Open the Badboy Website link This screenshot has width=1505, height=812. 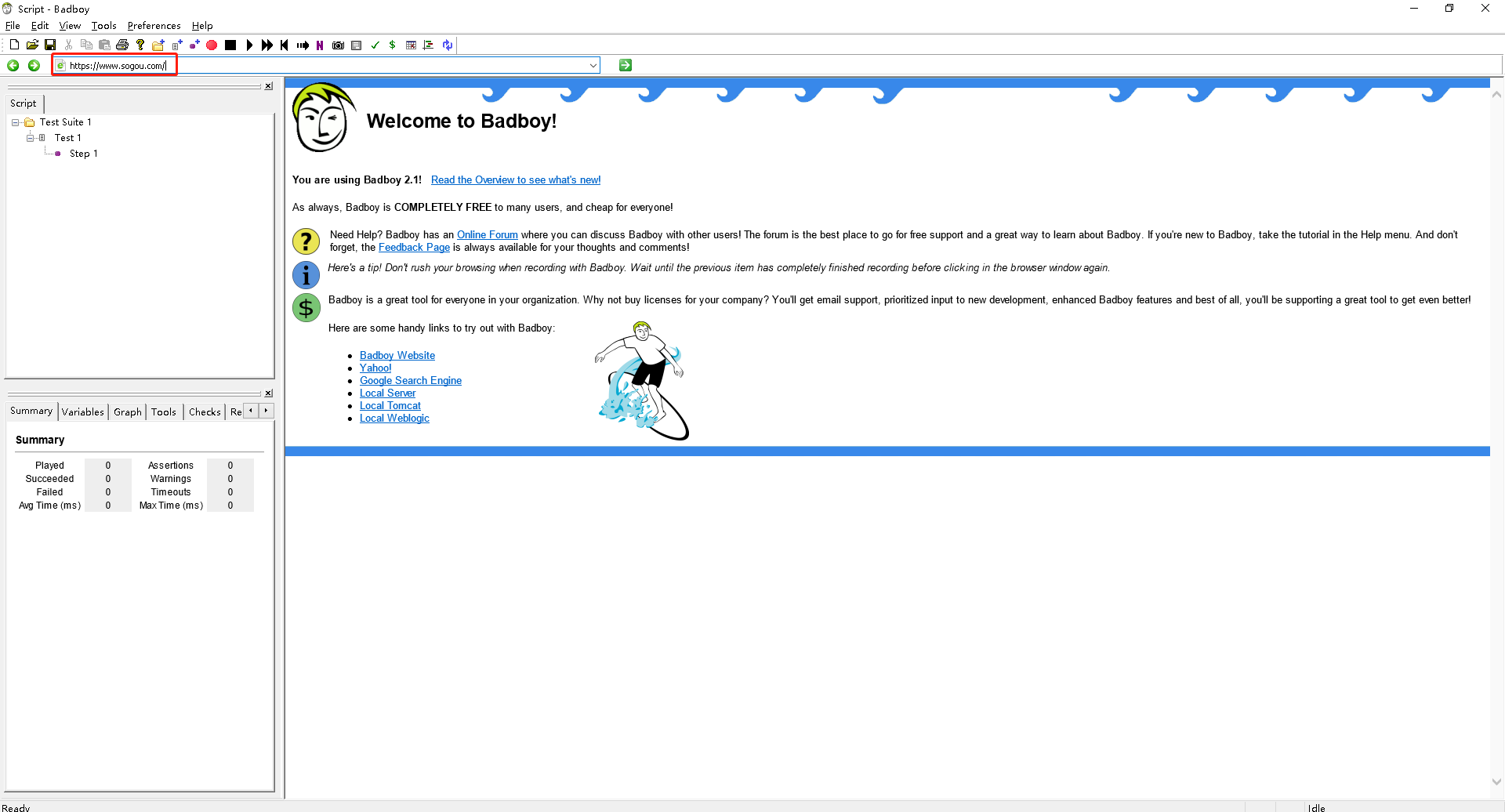click(x=397, y=356)
